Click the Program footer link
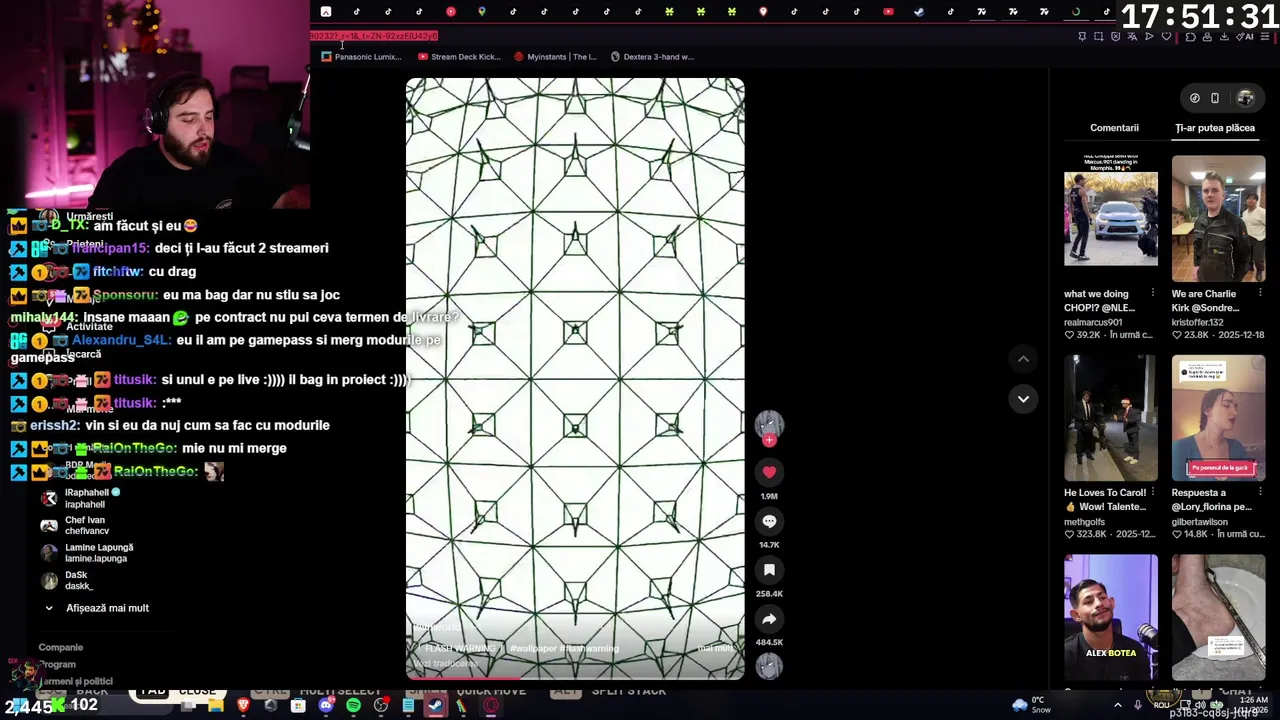This screenshot has width=1280, height=720. tap(57, 664)
